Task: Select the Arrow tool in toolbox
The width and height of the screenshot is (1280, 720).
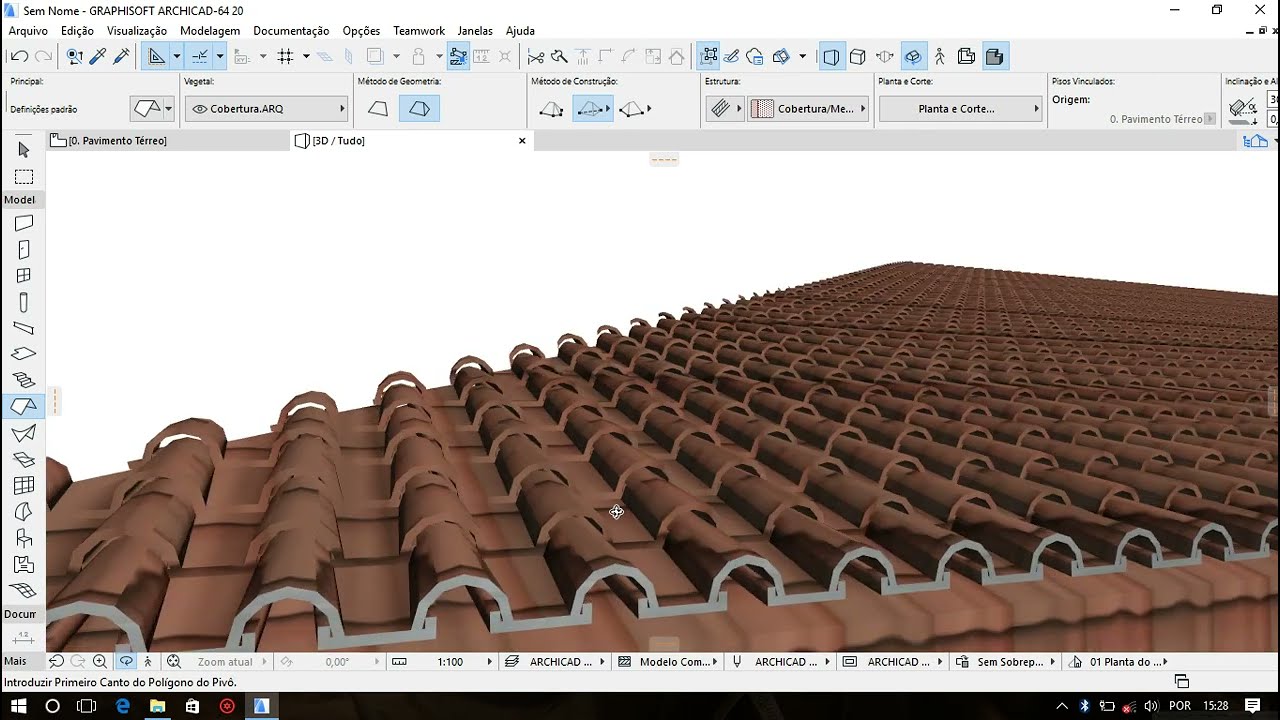Action: 24,150
